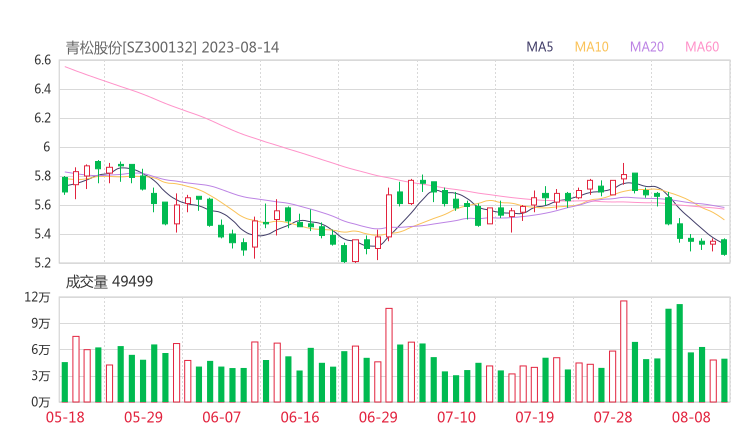740x440 pixels.
Task: Click the 6万 volume axis label
Action: point(41,350)
